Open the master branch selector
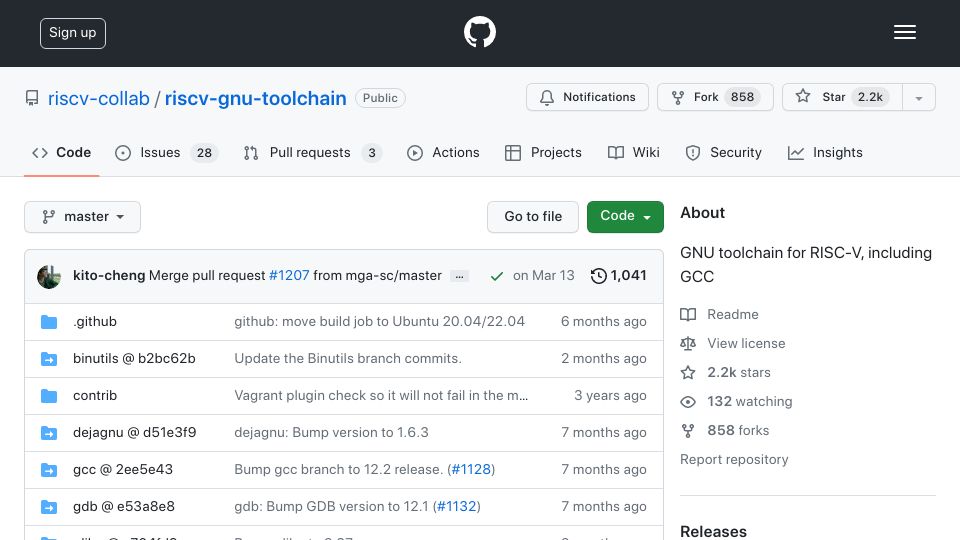This screenshot has width=960, height=540. 83,217
